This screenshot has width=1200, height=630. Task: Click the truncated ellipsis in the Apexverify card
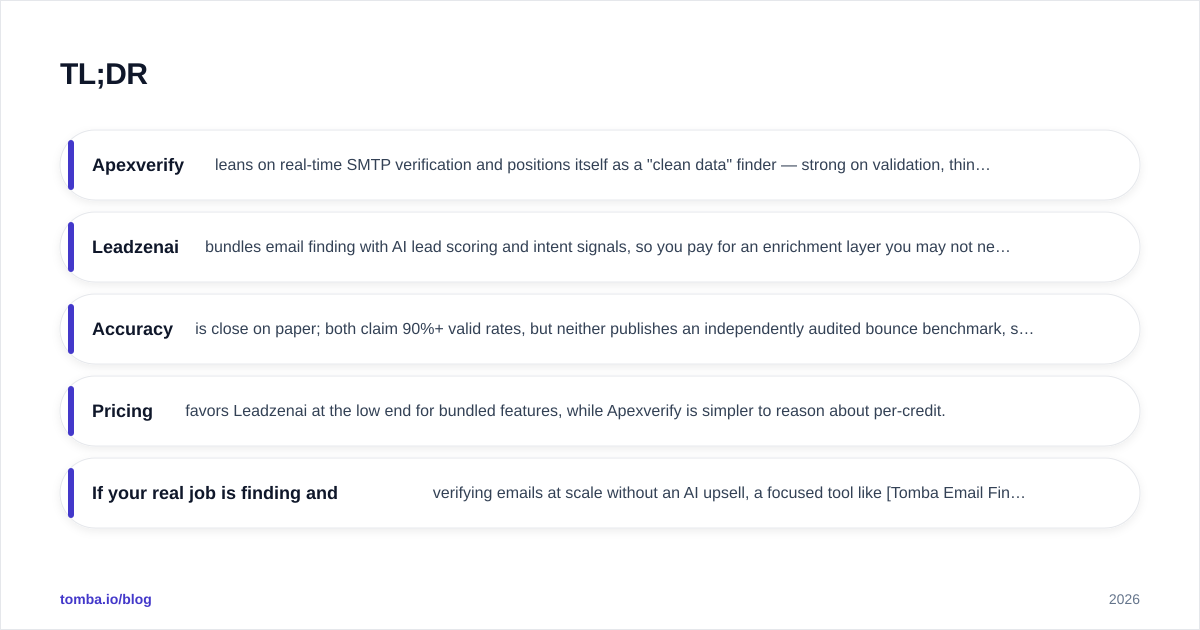coord(983,166)
